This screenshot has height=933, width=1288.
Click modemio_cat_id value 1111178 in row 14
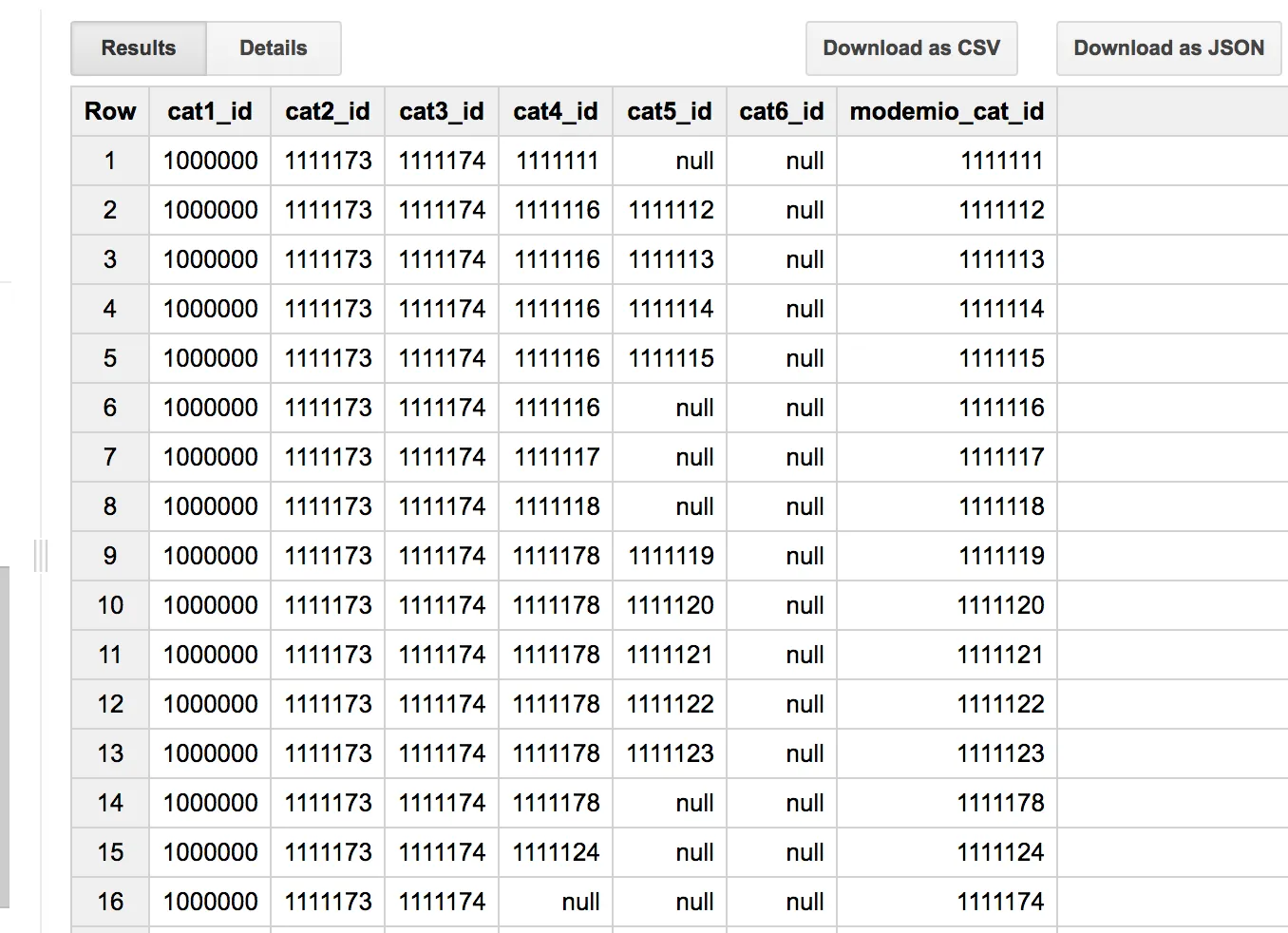pyautogui.click(x=1000, y=803)
